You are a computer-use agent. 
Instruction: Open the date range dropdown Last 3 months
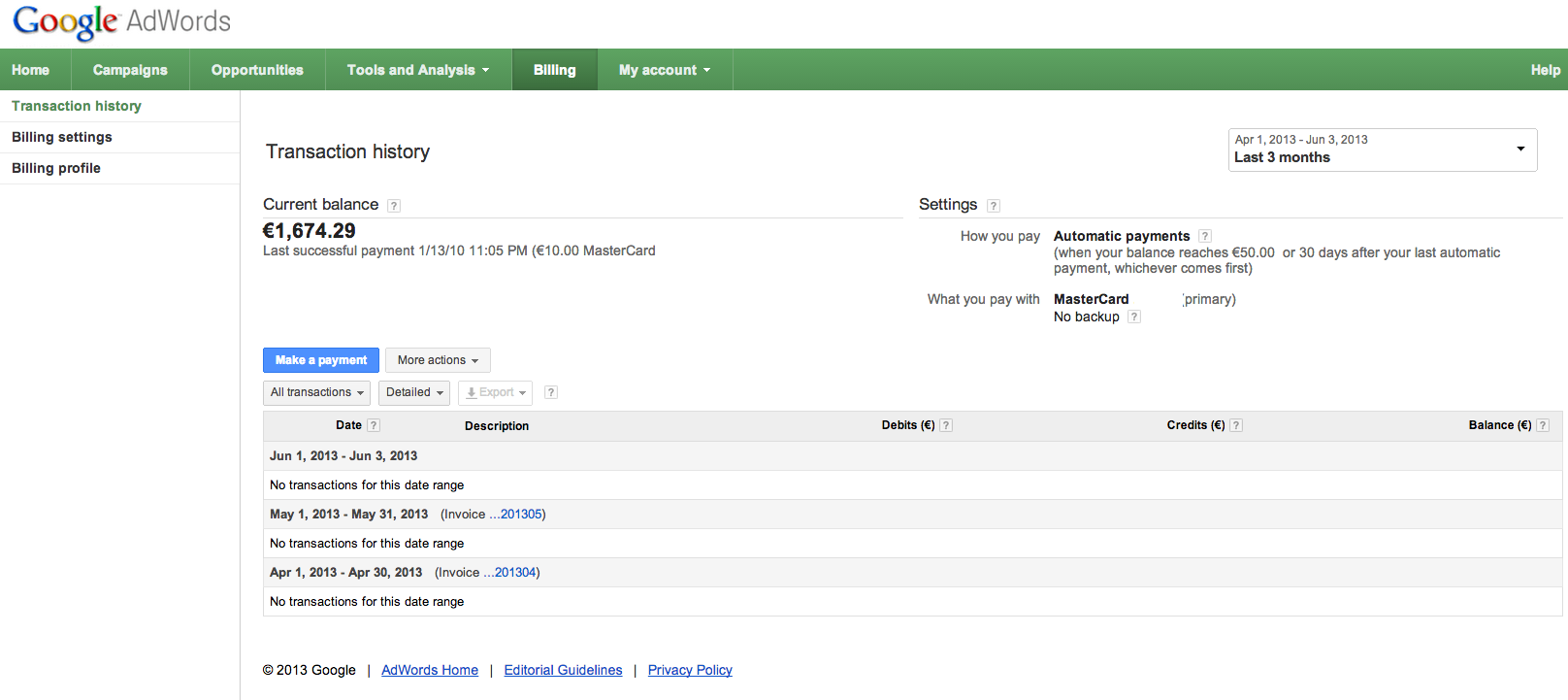point(1383,150)
